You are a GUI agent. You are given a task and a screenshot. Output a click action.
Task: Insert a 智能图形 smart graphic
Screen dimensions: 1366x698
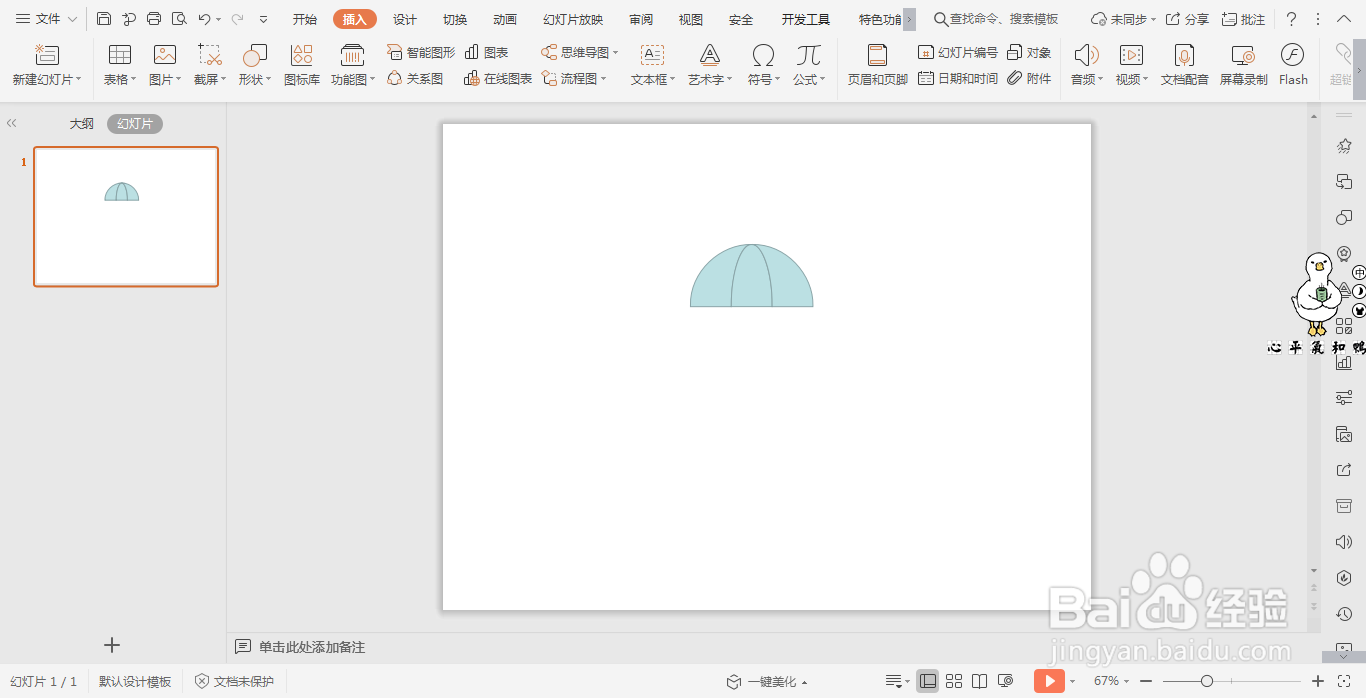[x=421, y=52]
